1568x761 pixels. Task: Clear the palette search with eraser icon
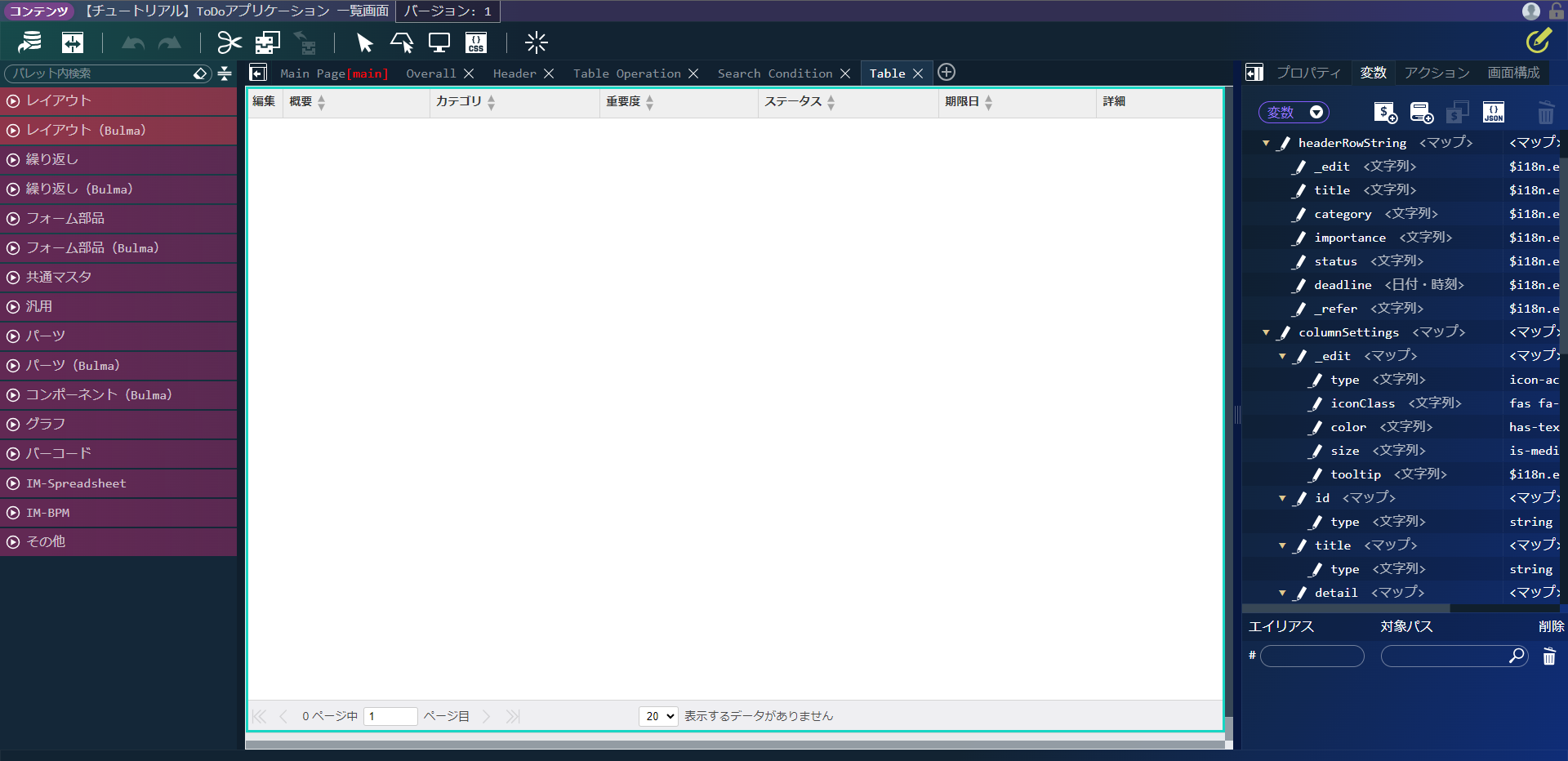coord(200,73)
